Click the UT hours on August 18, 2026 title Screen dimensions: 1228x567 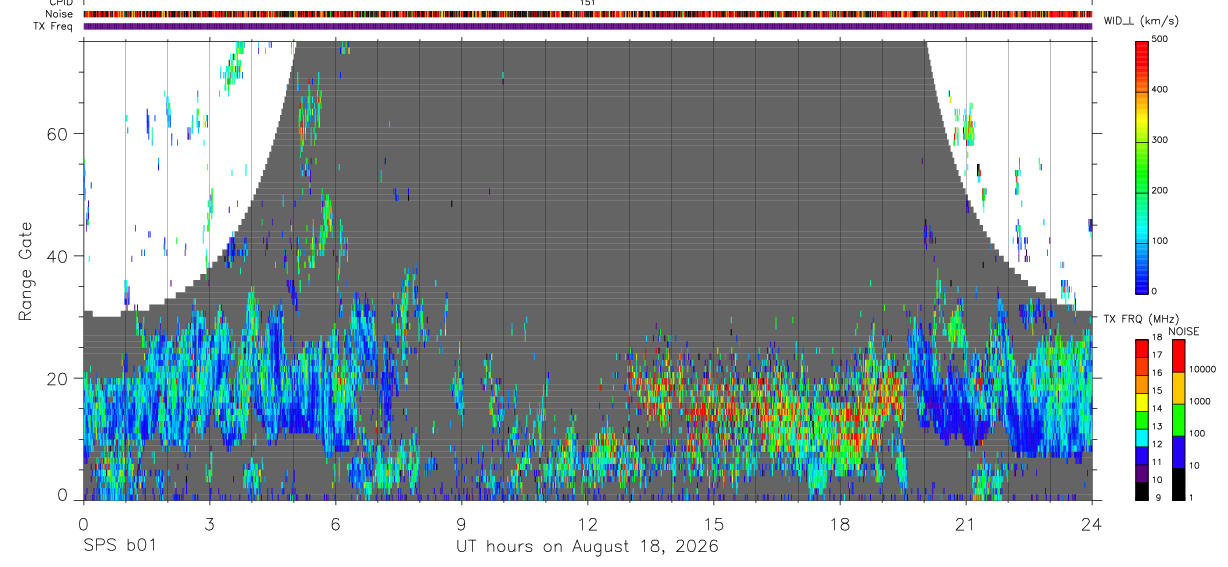point(587,547)
